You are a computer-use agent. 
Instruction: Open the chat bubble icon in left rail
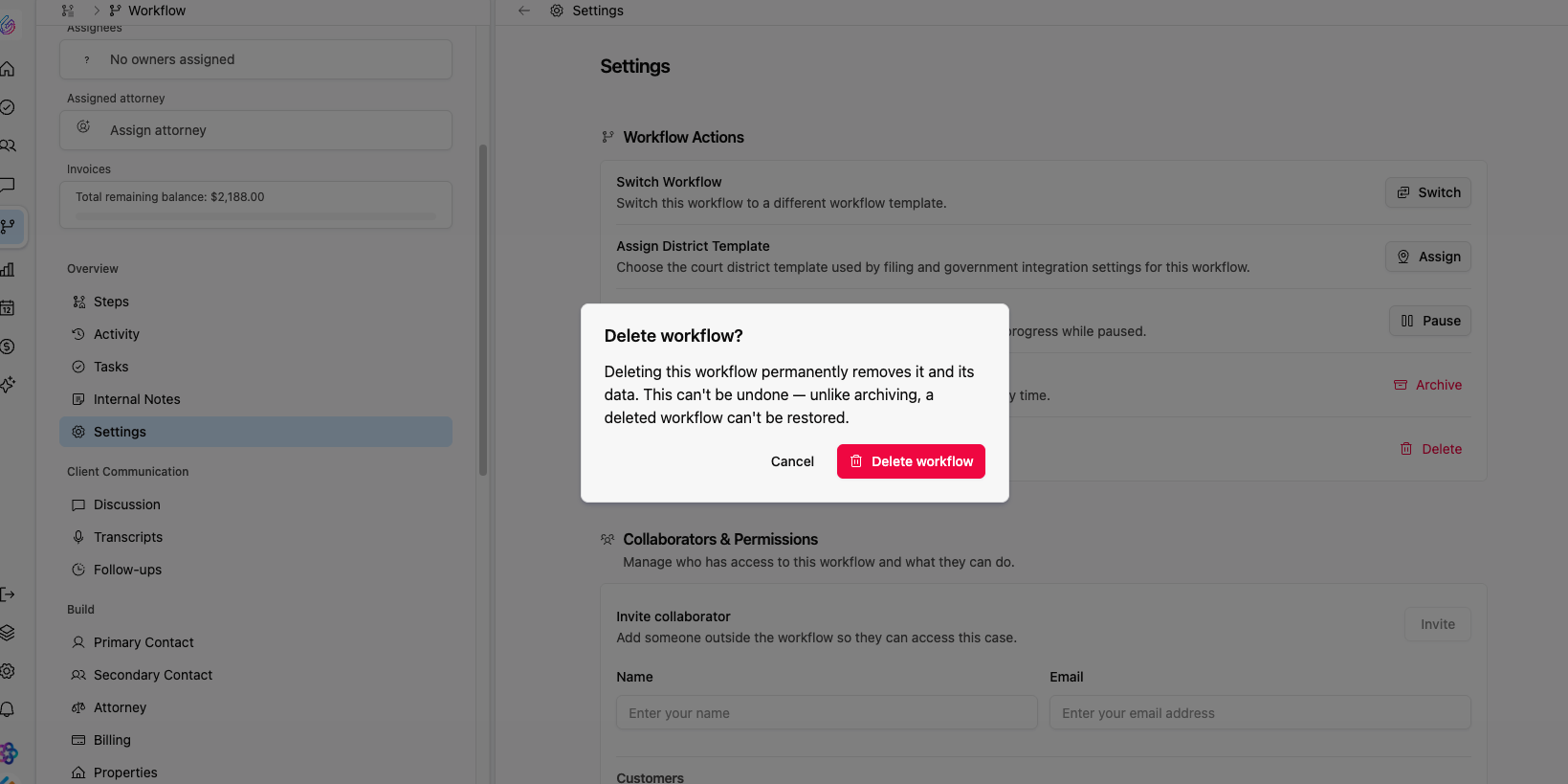tap(8, 185)
